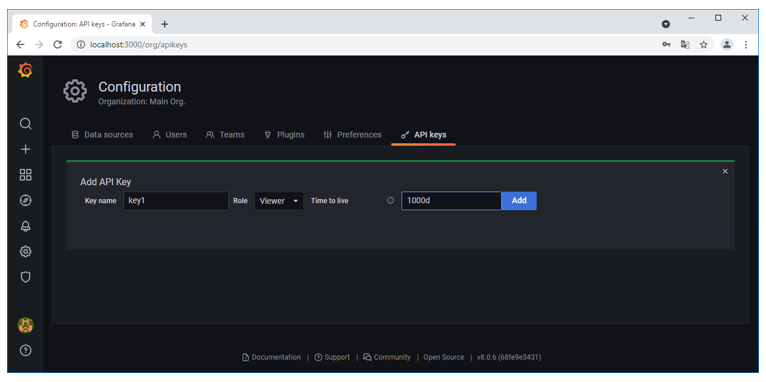Focus the Key name input field
766x382 pixels.
click(x=176, y=201)
